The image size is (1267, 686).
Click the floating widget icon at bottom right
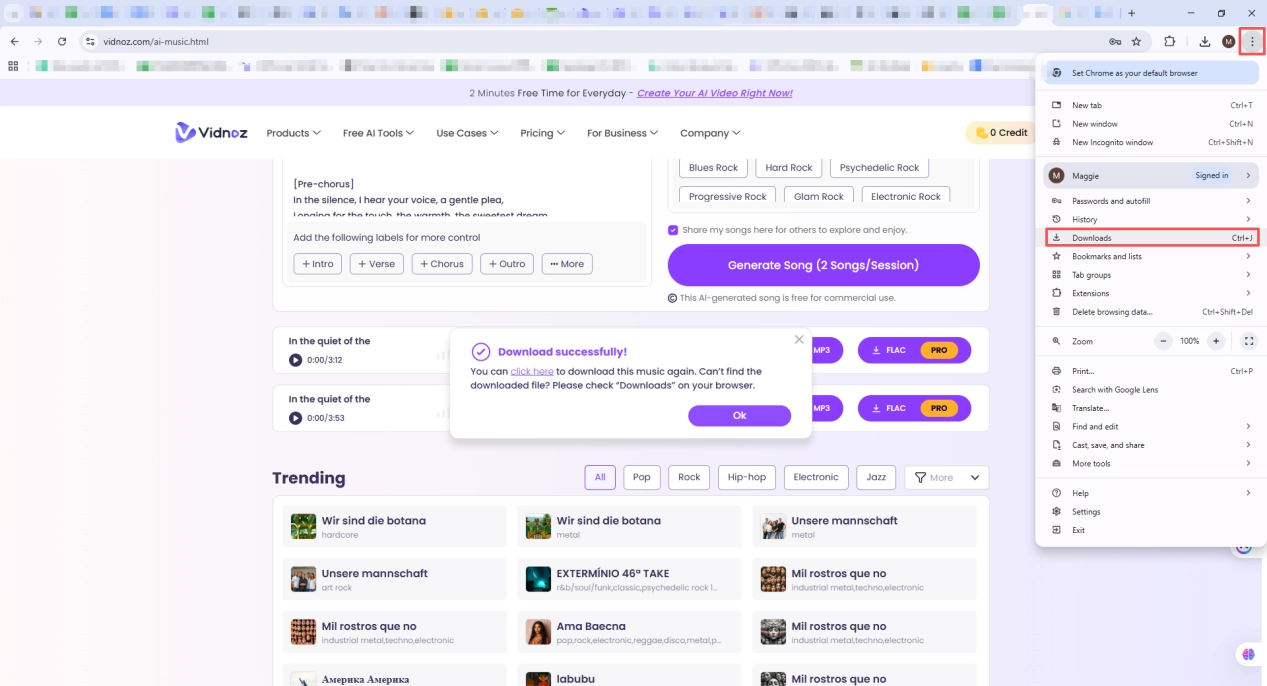(x=1247, y=654)
